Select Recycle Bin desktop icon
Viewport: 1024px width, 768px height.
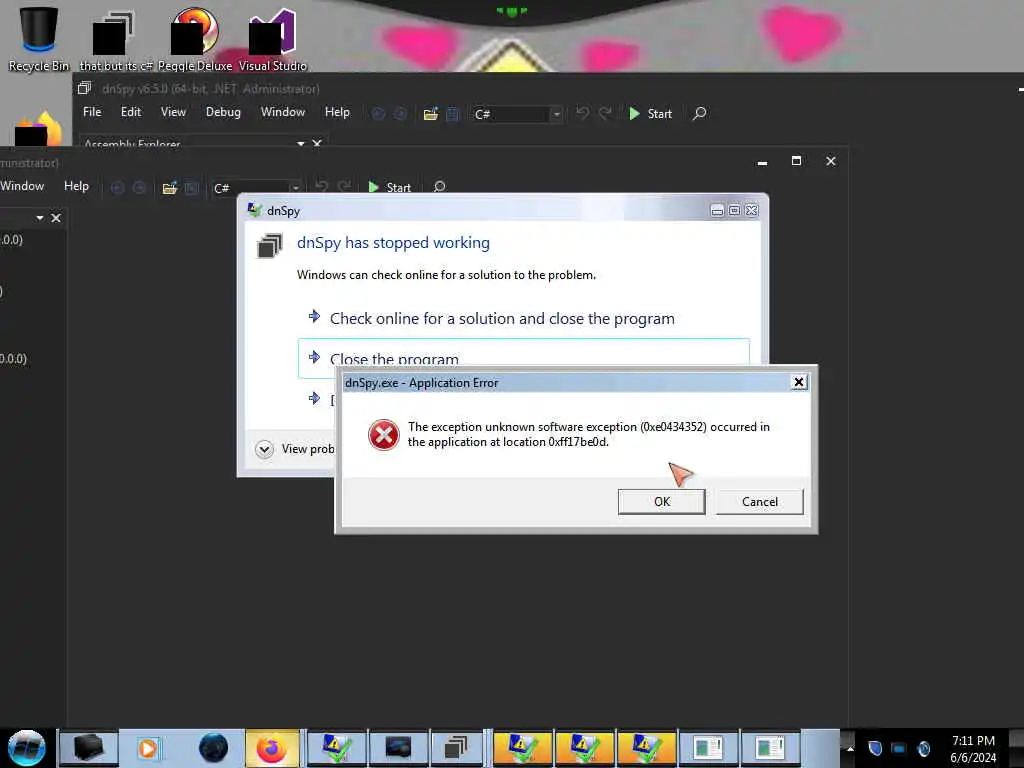pos(39,38)
